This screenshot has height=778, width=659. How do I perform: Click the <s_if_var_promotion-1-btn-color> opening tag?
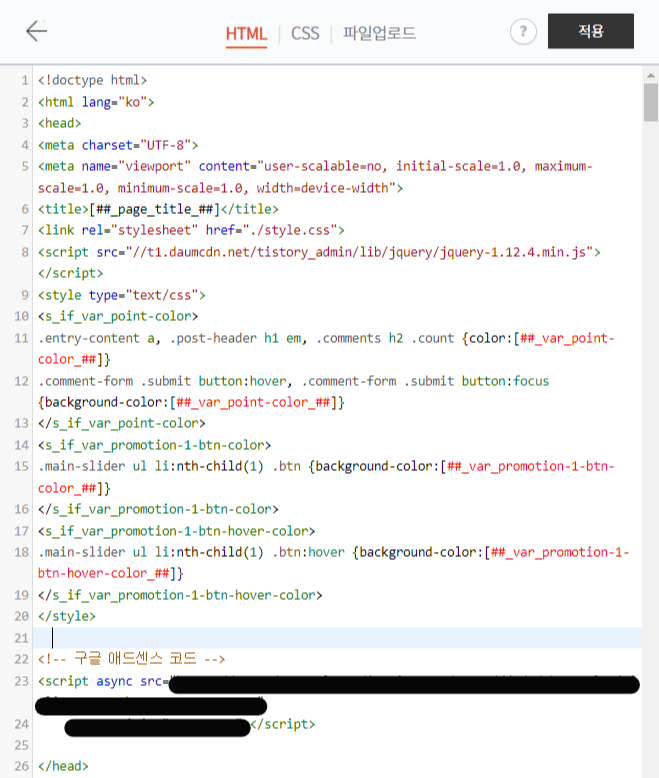(x=154, y=445)
